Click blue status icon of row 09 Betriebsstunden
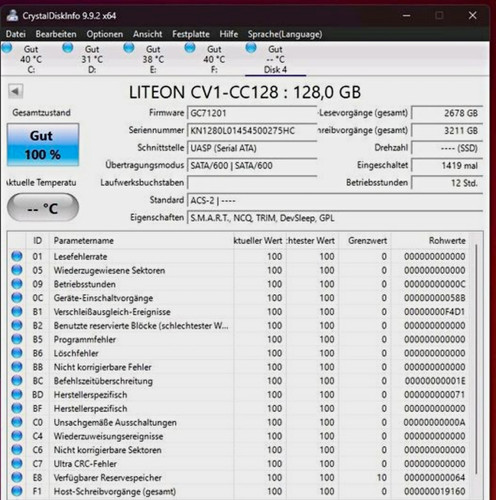 point(17,284)
